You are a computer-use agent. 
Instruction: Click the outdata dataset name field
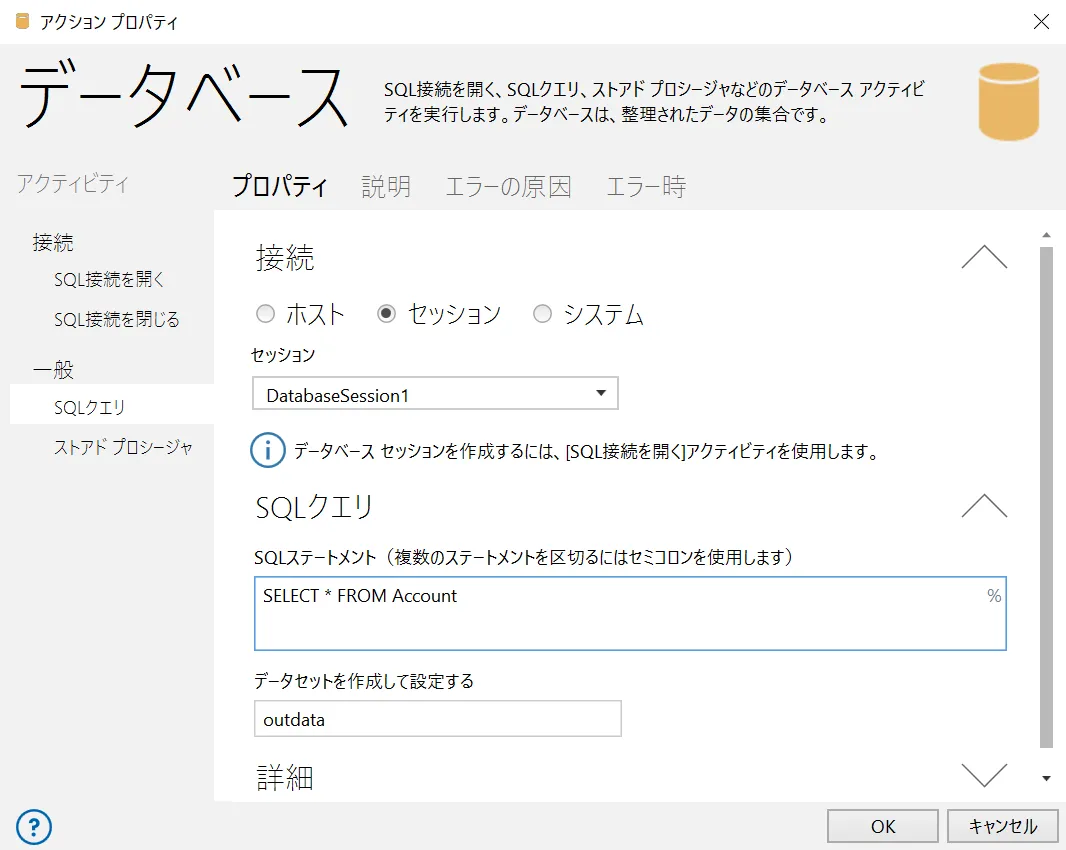point(437,719)
